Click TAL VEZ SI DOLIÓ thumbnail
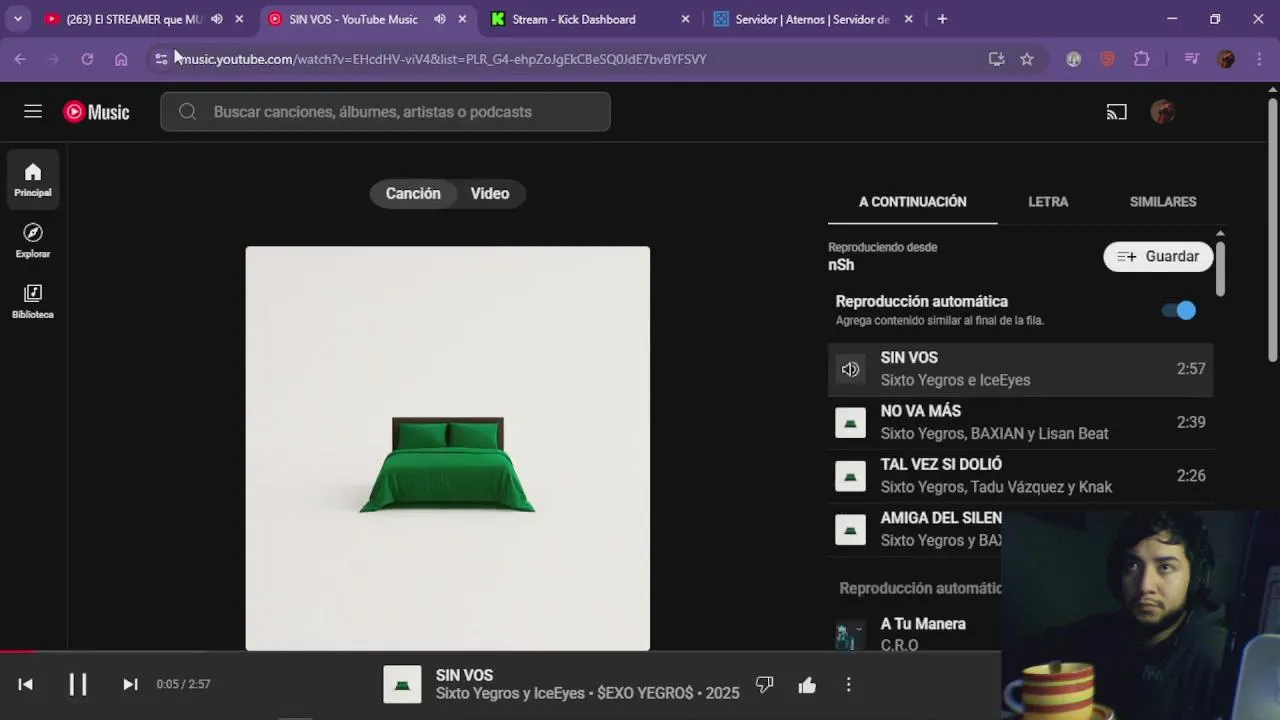This screenshot has width=1280, height=720. [x=850, y=476]
